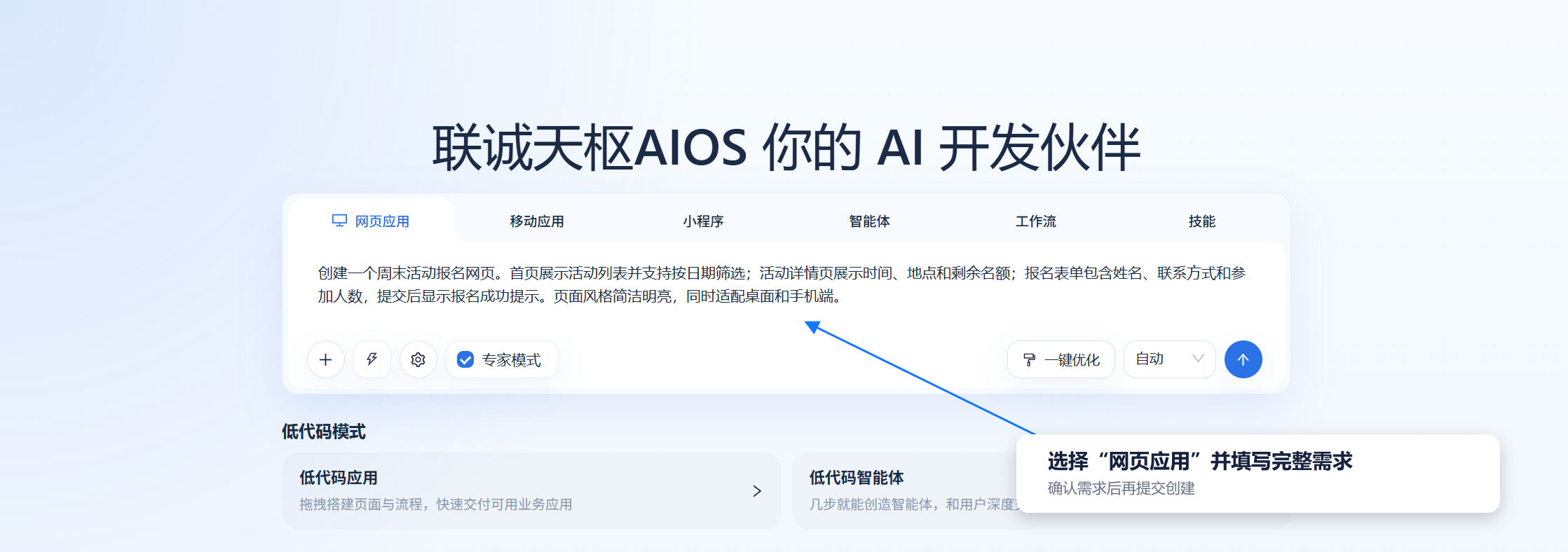This screenshot has height=552, width=1568.
Task: Open the 智能体 tab
Action: 869,221
